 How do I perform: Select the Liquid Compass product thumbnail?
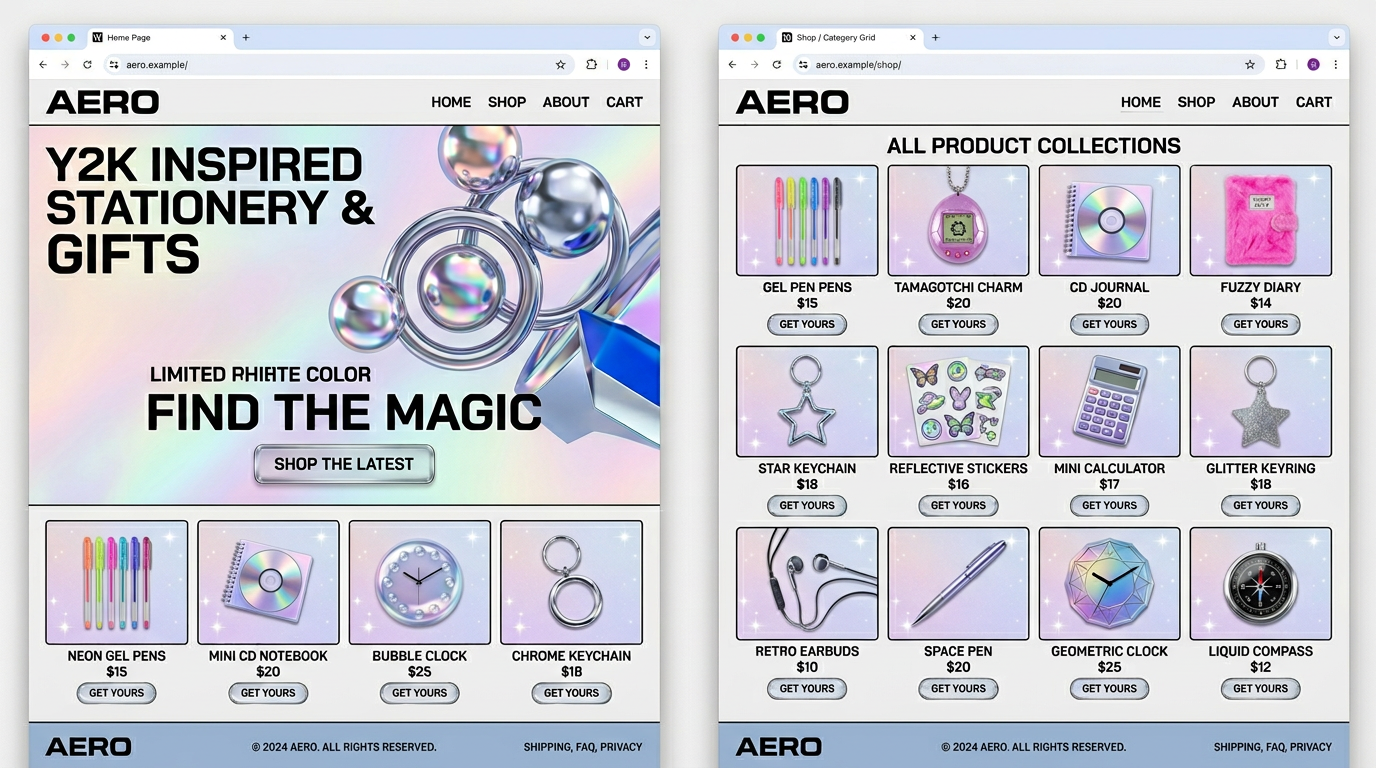point(1260,584)
